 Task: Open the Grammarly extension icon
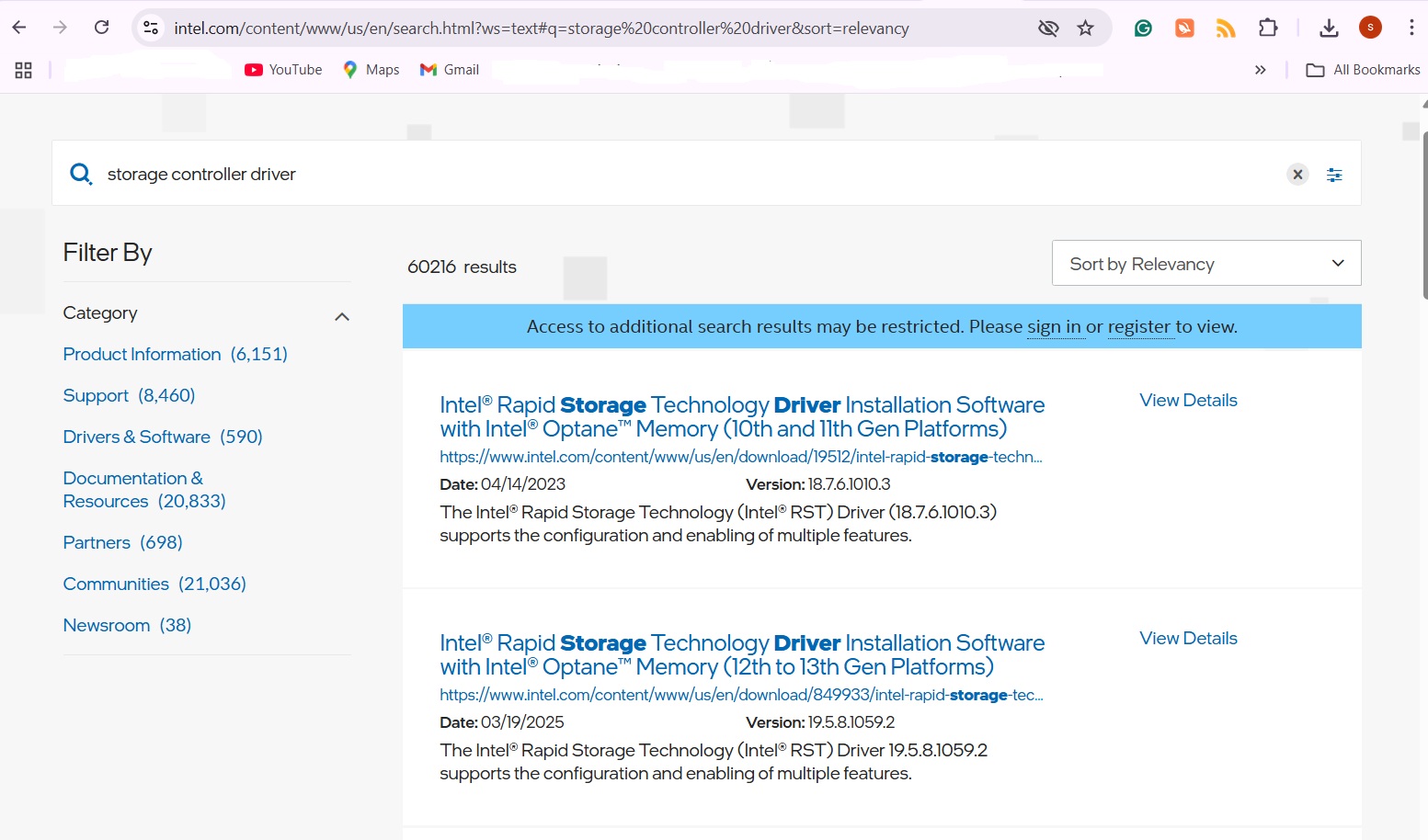(x=1142, y=28)
